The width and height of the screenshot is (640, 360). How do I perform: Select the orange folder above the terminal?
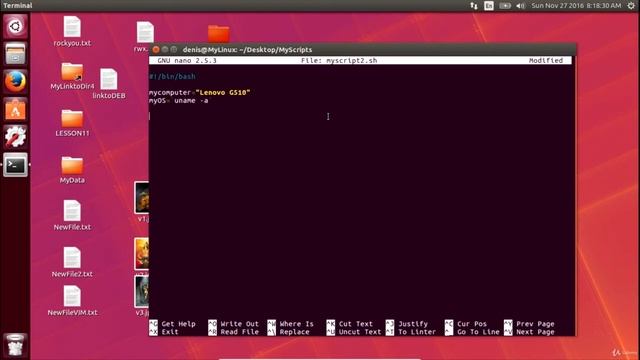218,33
